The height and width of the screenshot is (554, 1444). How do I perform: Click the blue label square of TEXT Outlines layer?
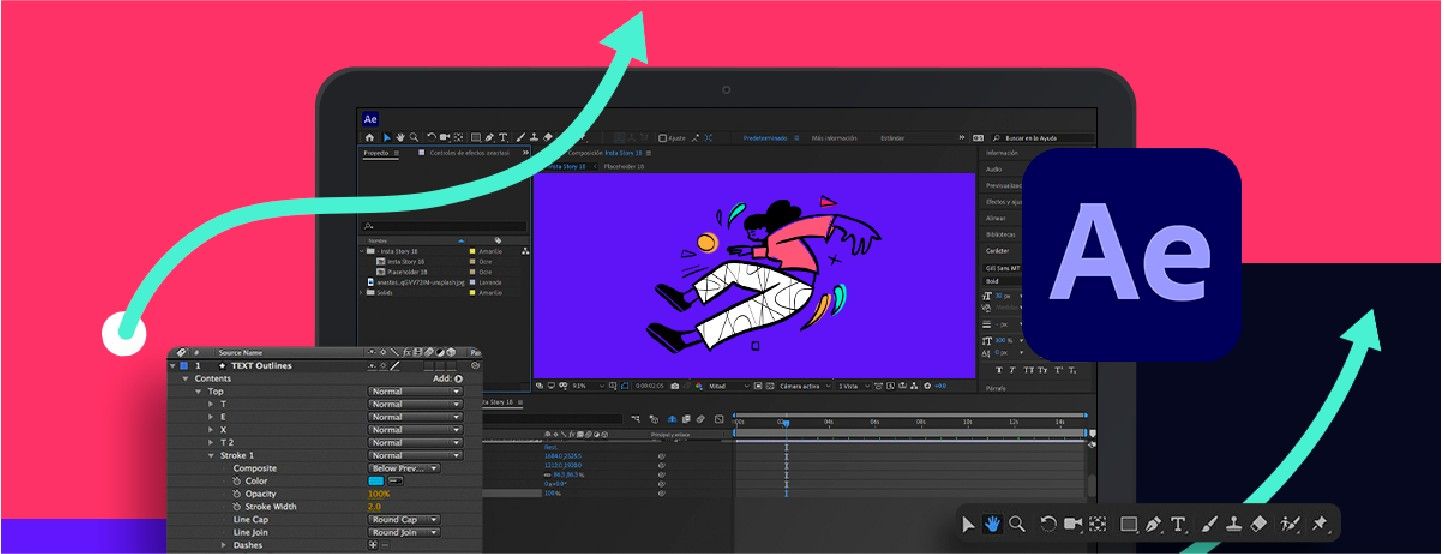183,366
